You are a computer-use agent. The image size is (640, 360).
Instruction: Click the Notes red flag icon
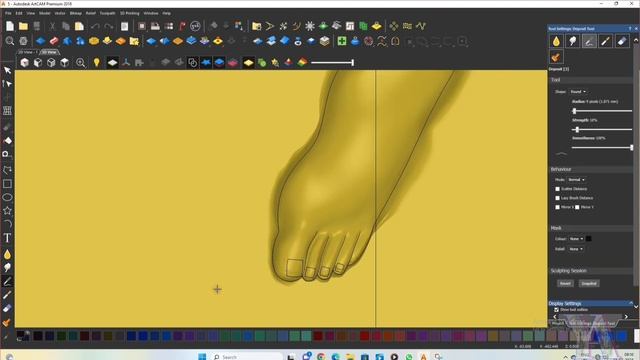(182, 26)
